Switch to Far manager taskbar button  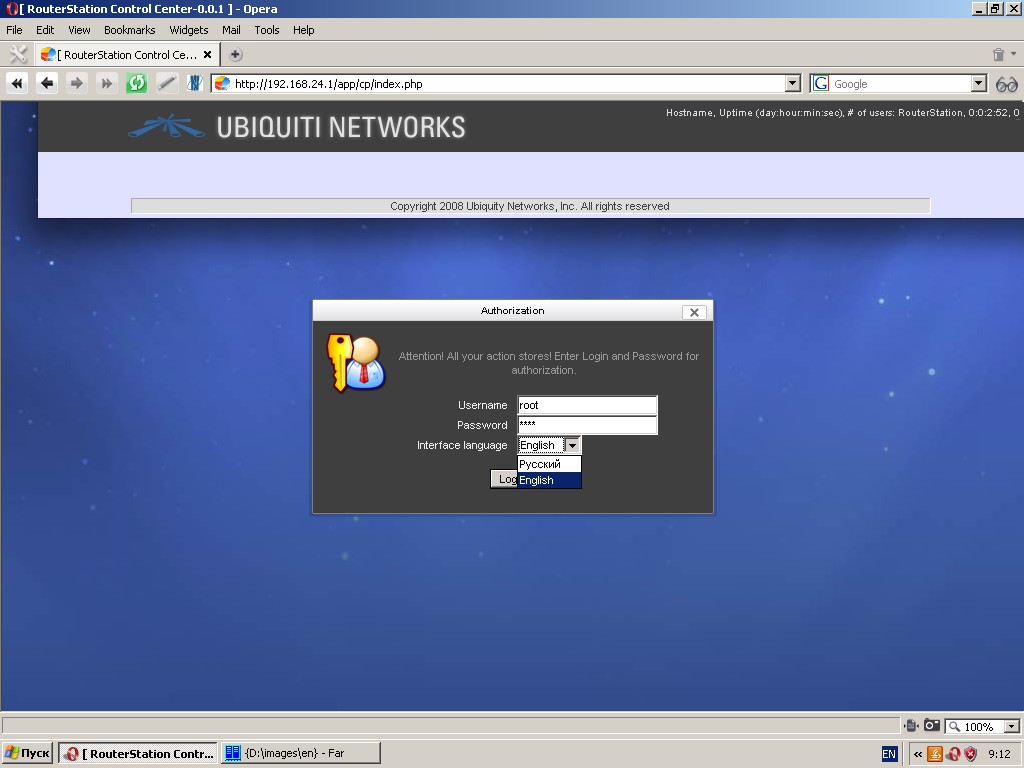(x=300, y=754)
